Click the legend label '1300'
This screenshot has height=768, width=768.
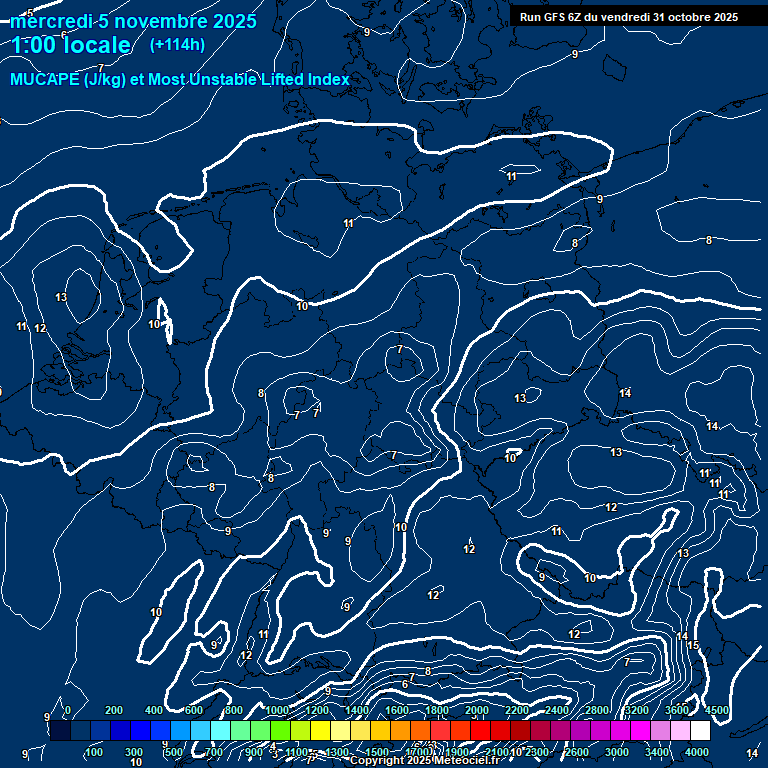[337, 752]
